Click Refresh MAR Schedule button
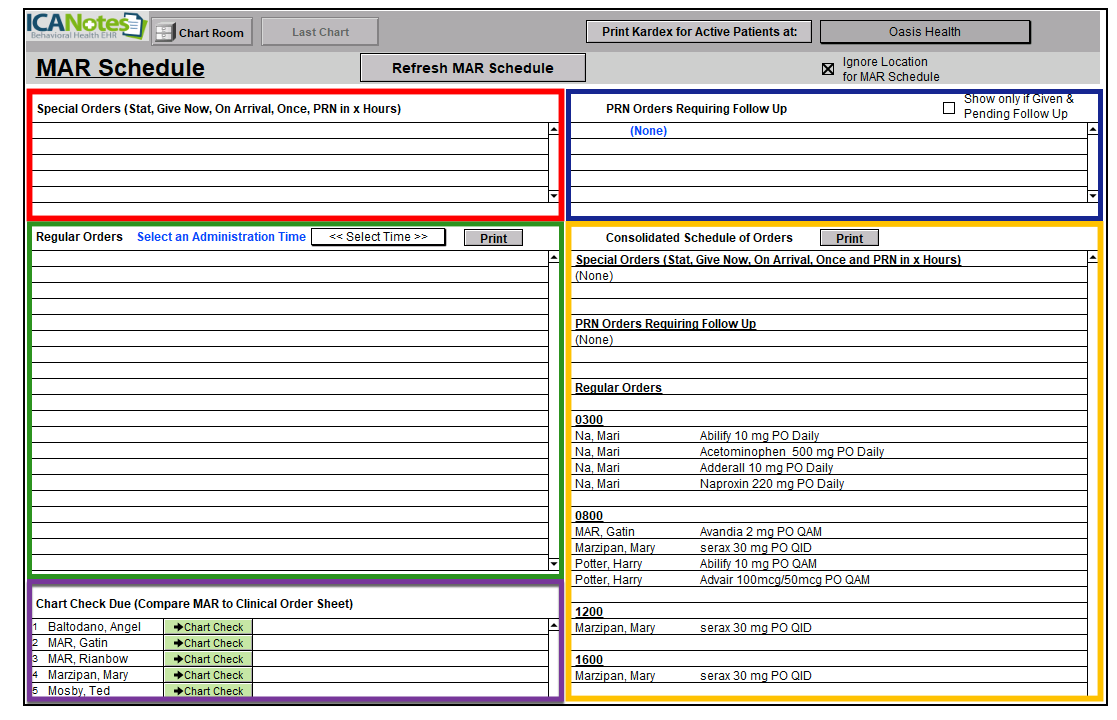The width and height of the screenshot is (1117, 720). [x=472, y=68]
